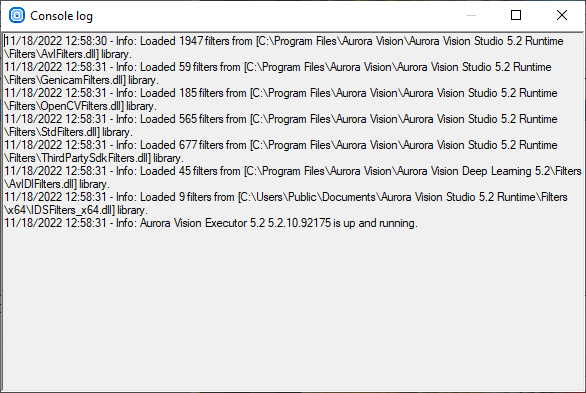Click the Console log application icon
The image size is (586, 393).
(x=17, y=15)
